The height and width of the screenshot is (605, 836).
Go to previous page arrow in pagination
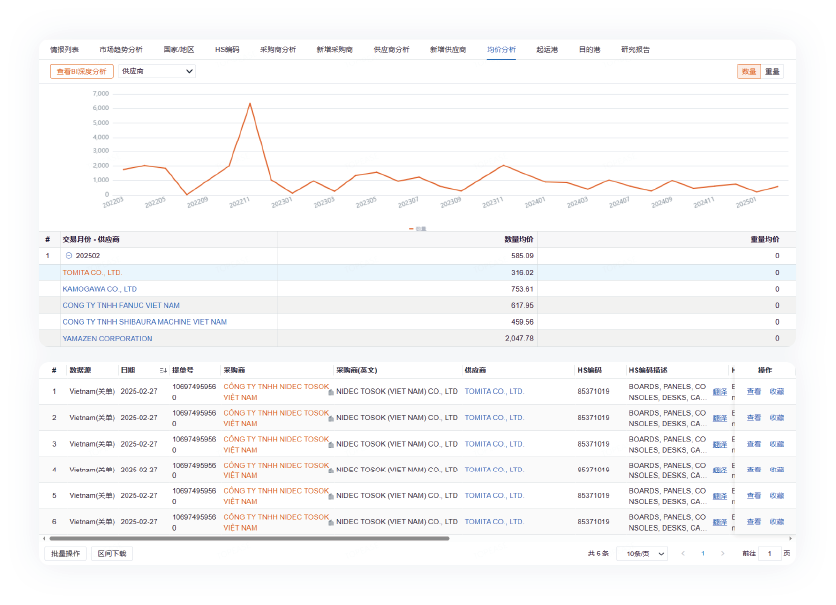click(683, 553)
